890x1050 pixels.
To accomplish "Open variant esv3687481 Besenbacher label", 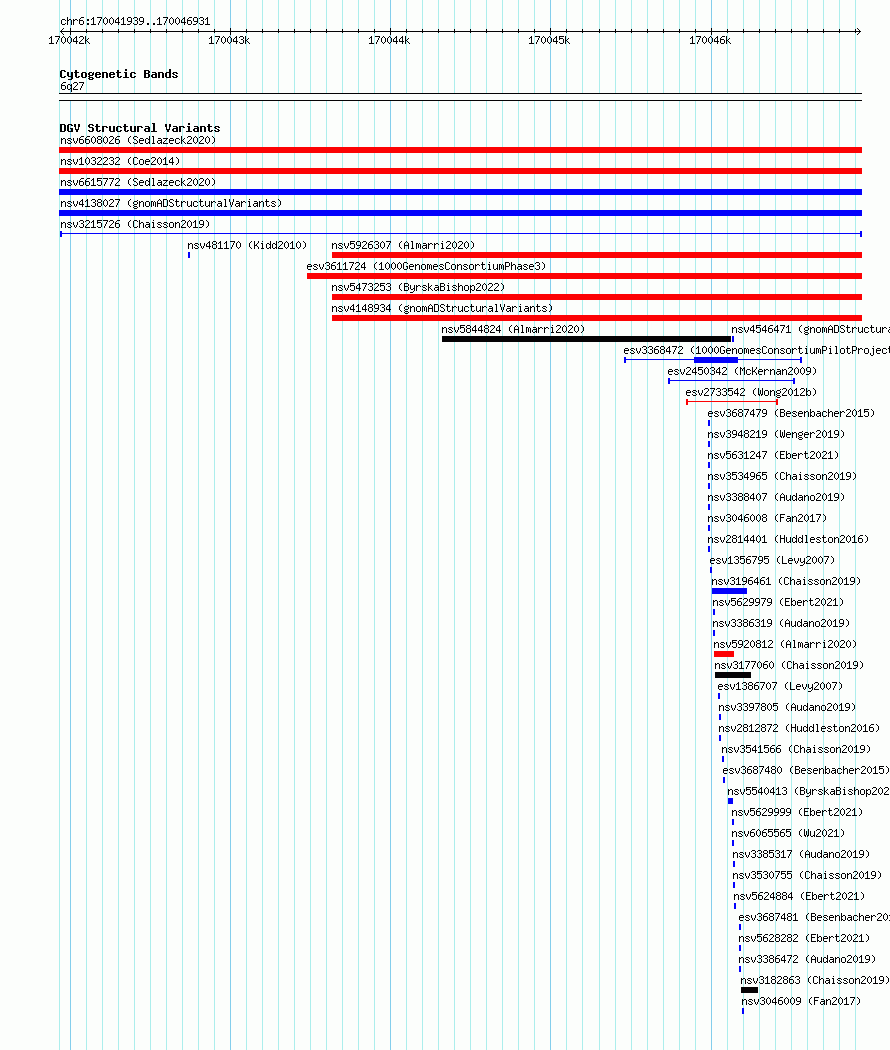I will tap(814, 917).
